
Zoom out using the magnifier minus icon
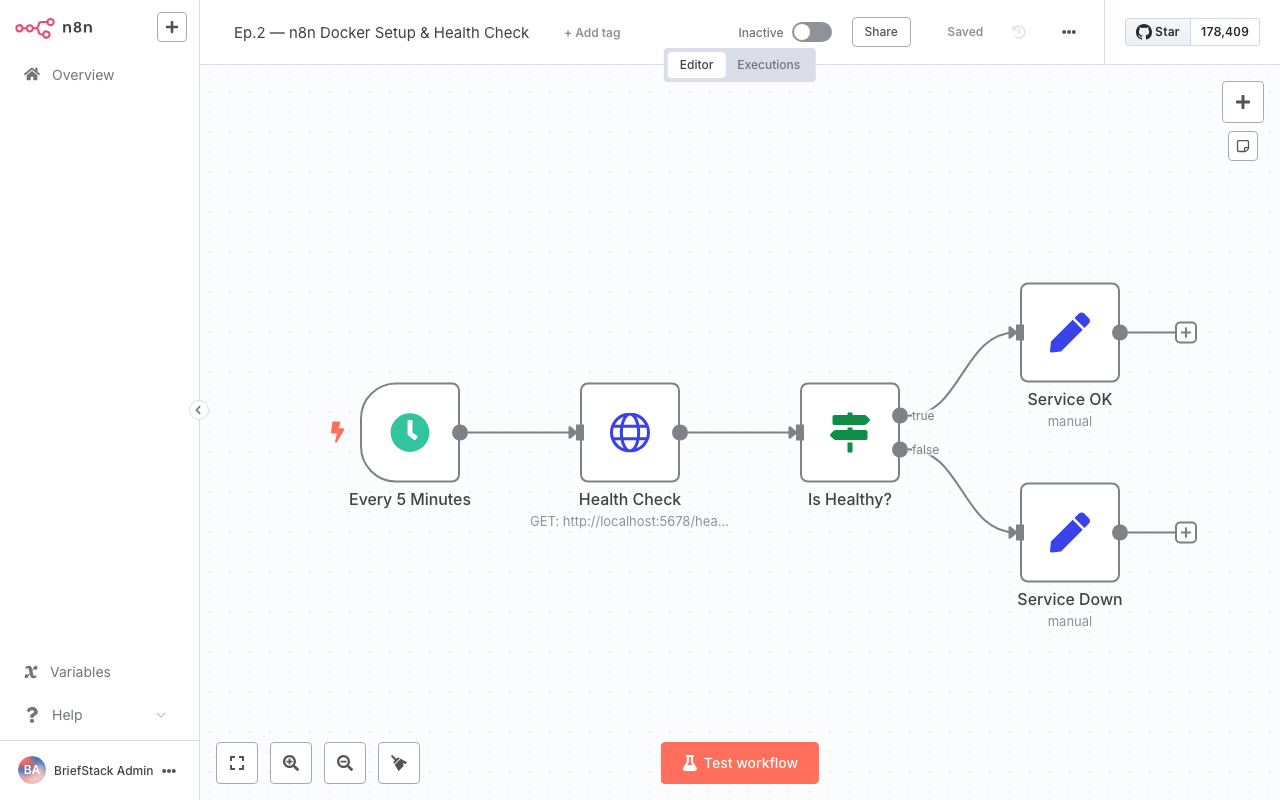point(345,763)
